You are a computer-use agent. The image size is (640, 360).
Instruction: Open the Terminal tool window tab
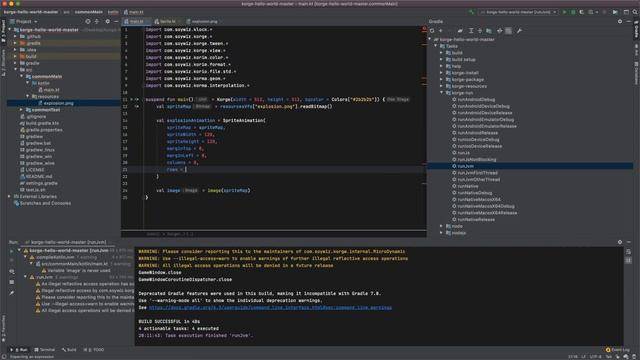click(44, 350)
